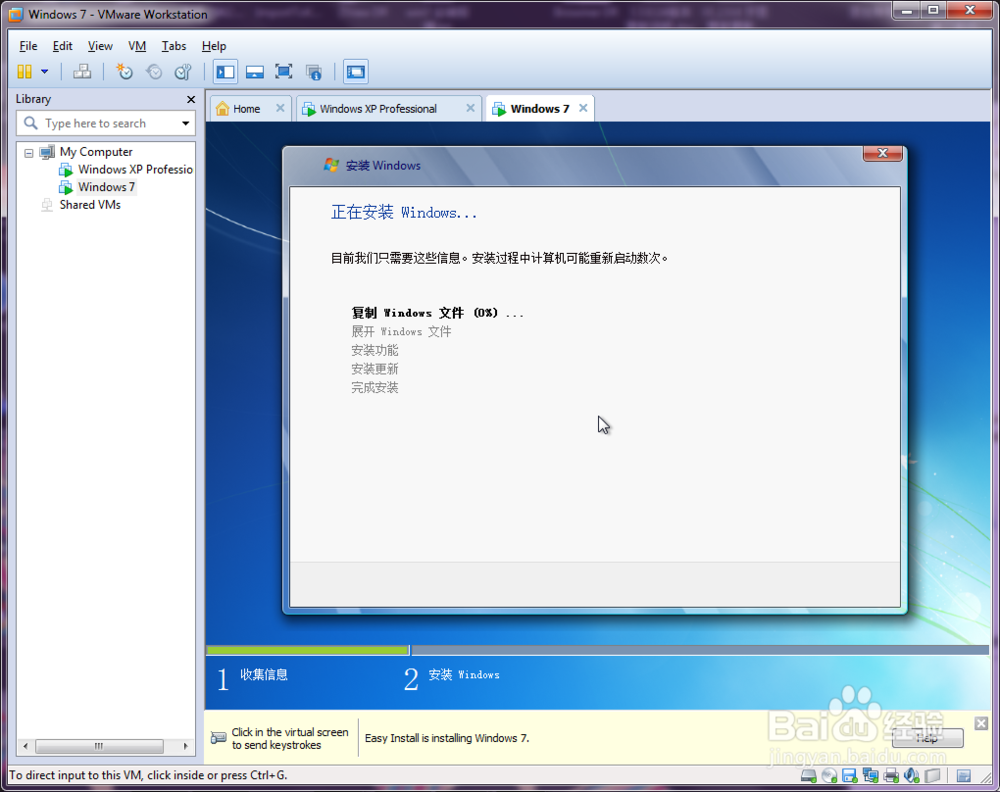Click the message log status bar icon
The height and width of the screenshot is (792, 1000).
pyautogui.click(x=964, y=775)
